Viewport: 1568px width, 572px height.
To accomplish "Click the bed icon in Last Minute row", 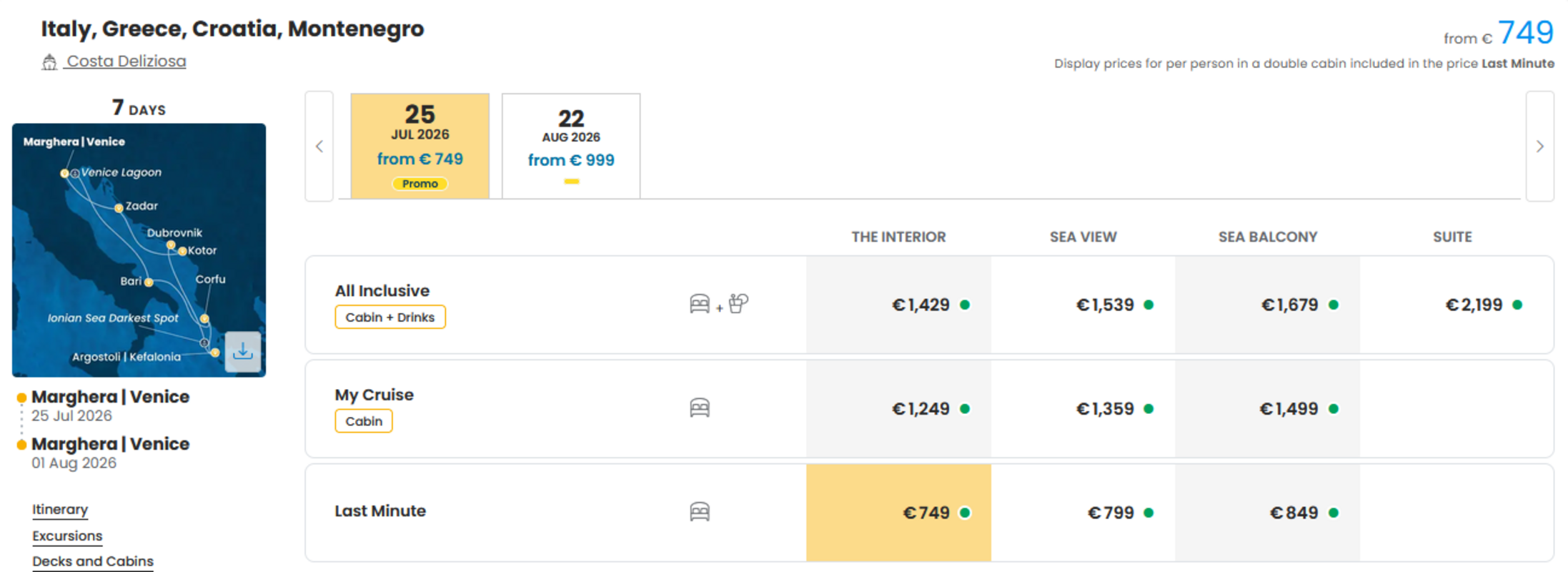I will point(700,512).
